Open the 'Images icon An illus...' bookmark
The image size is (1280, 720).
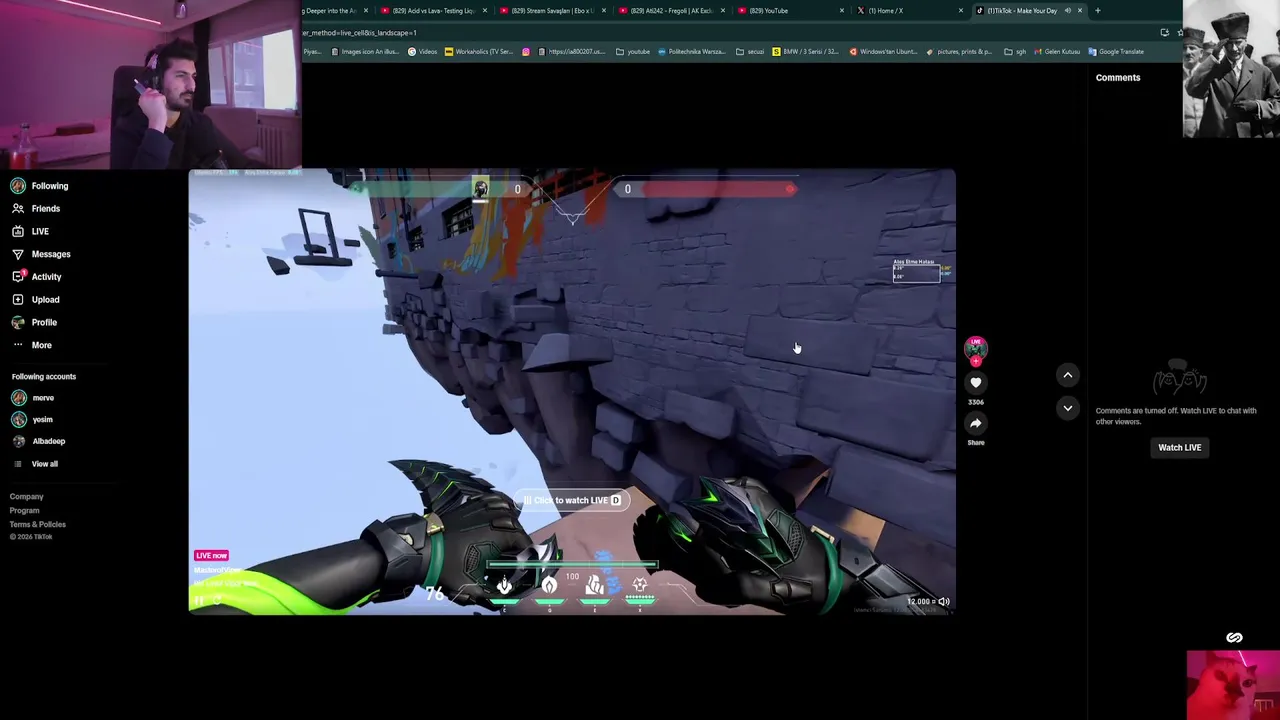366,52
